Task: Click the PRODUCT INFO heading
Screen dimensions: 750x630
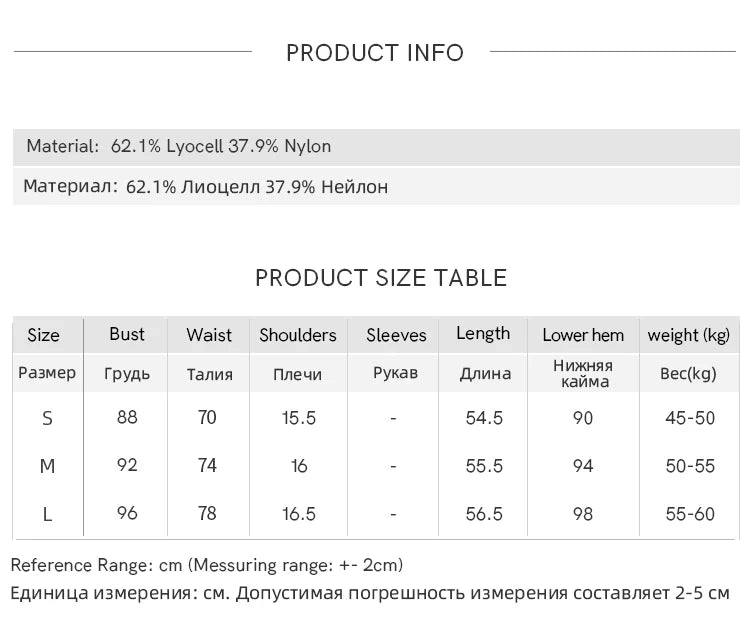Action: tap(375, 53)
